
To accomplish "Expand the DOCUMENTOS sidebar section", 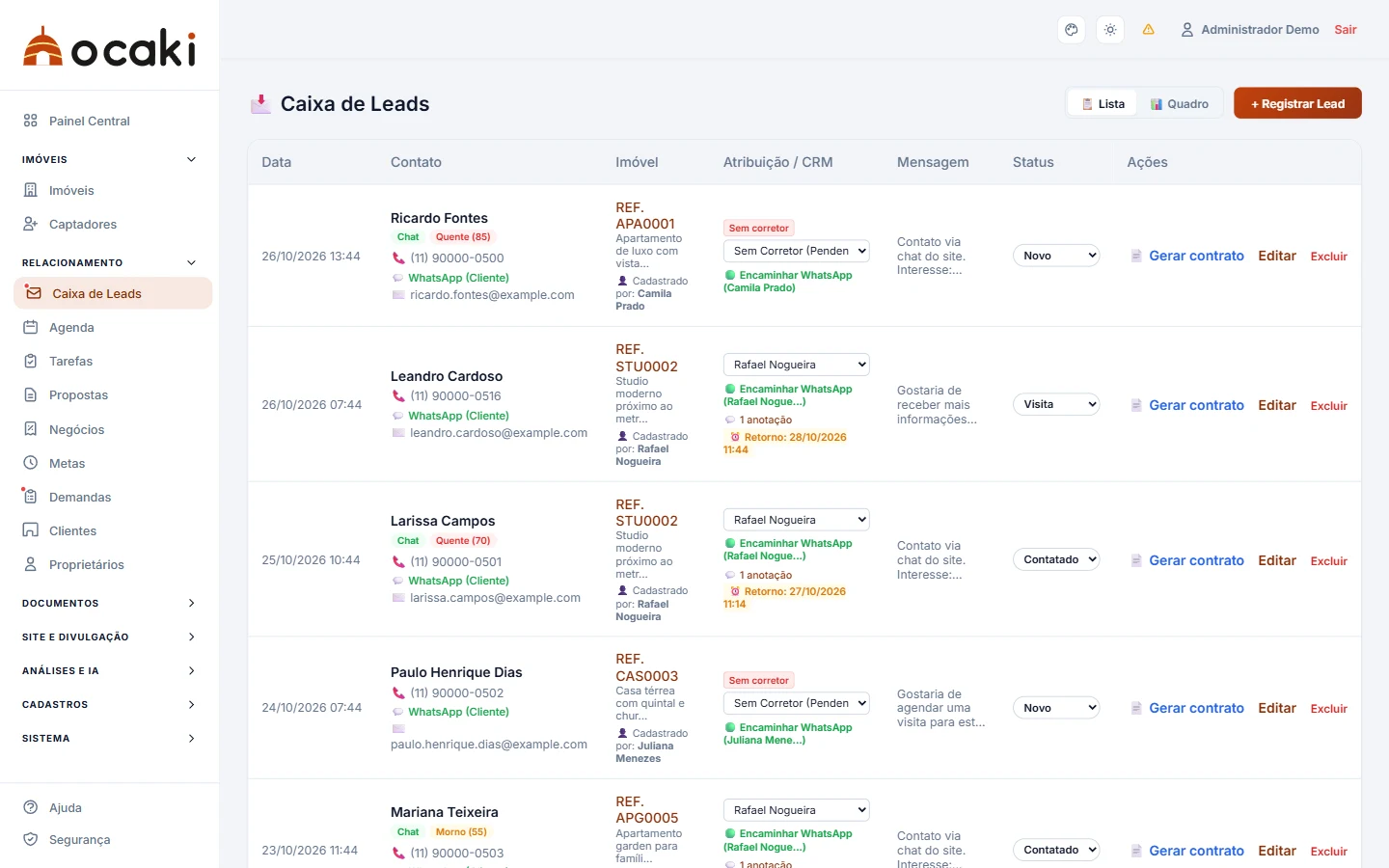I will [109, 603].
